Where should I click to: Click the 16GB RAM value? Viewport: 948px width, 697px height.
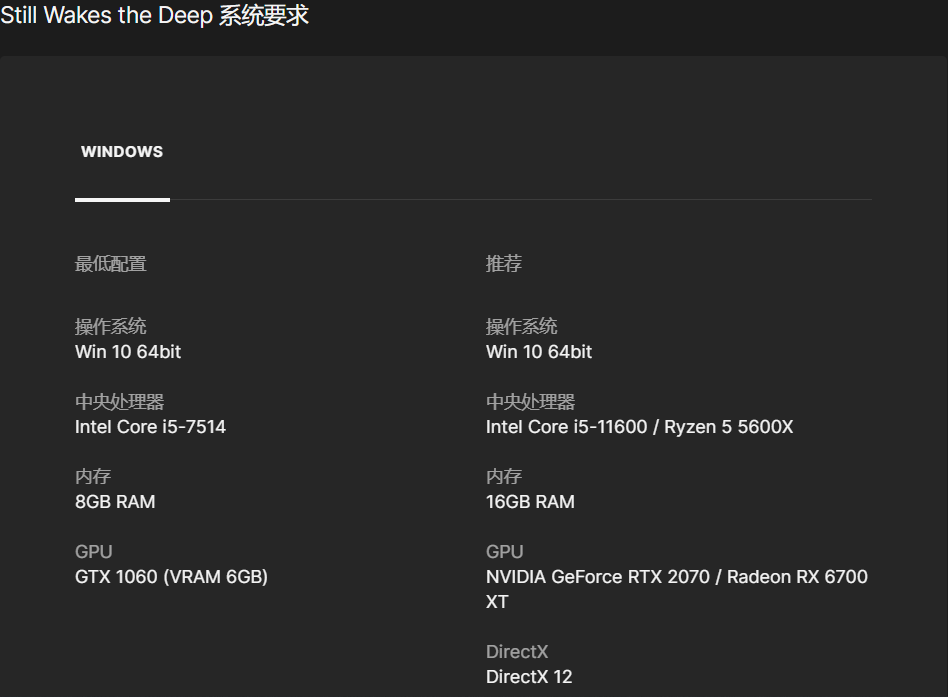530,502
